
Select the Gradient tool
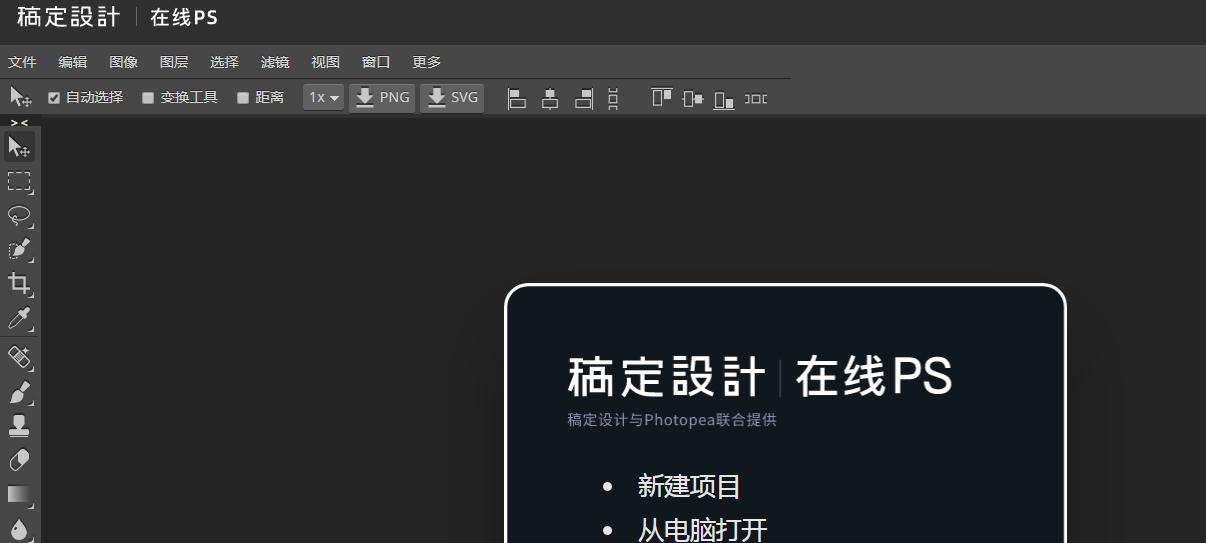tap(19, 494)
